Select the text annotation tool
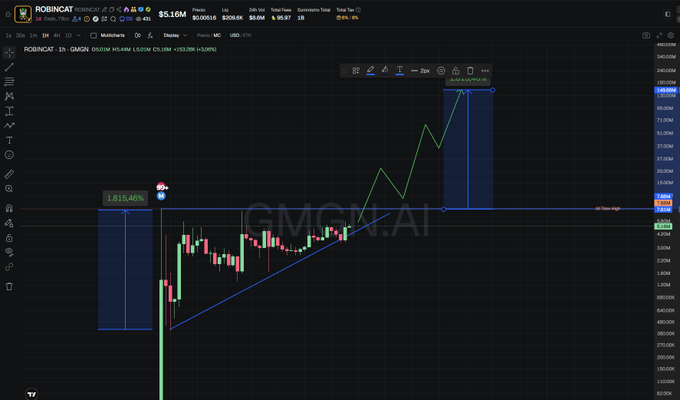This screenshot has height=400, width=680. [x=9, y=140]
